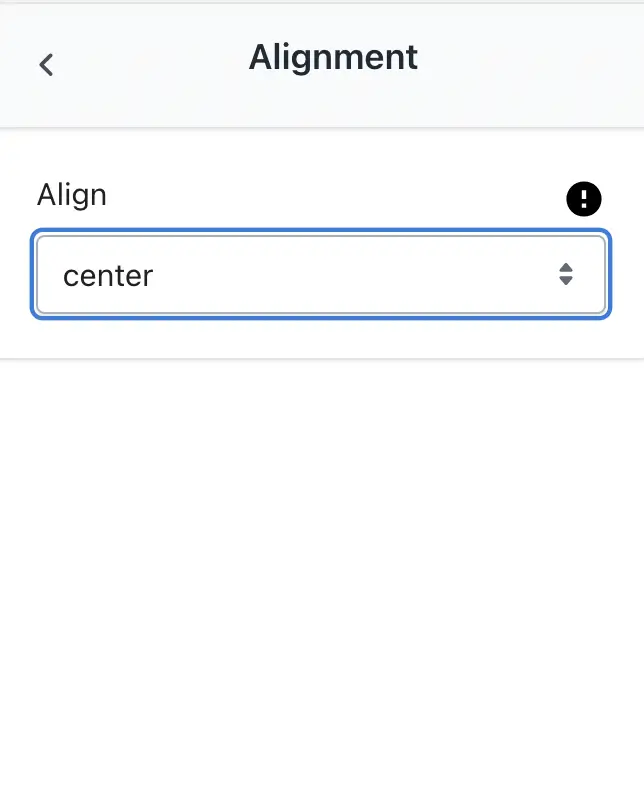This screenshot has height=792, width=644.
Task: Click the exclamation info icon beside Align
Action: click(583, 199)
